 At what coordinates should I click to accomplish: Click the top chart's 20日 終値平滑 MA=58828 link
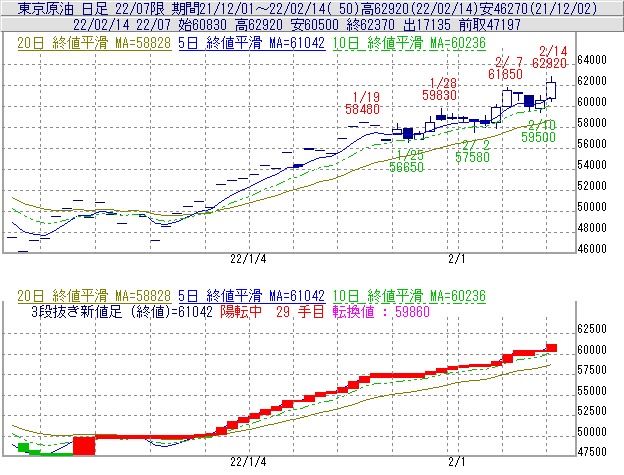[94, 43]
